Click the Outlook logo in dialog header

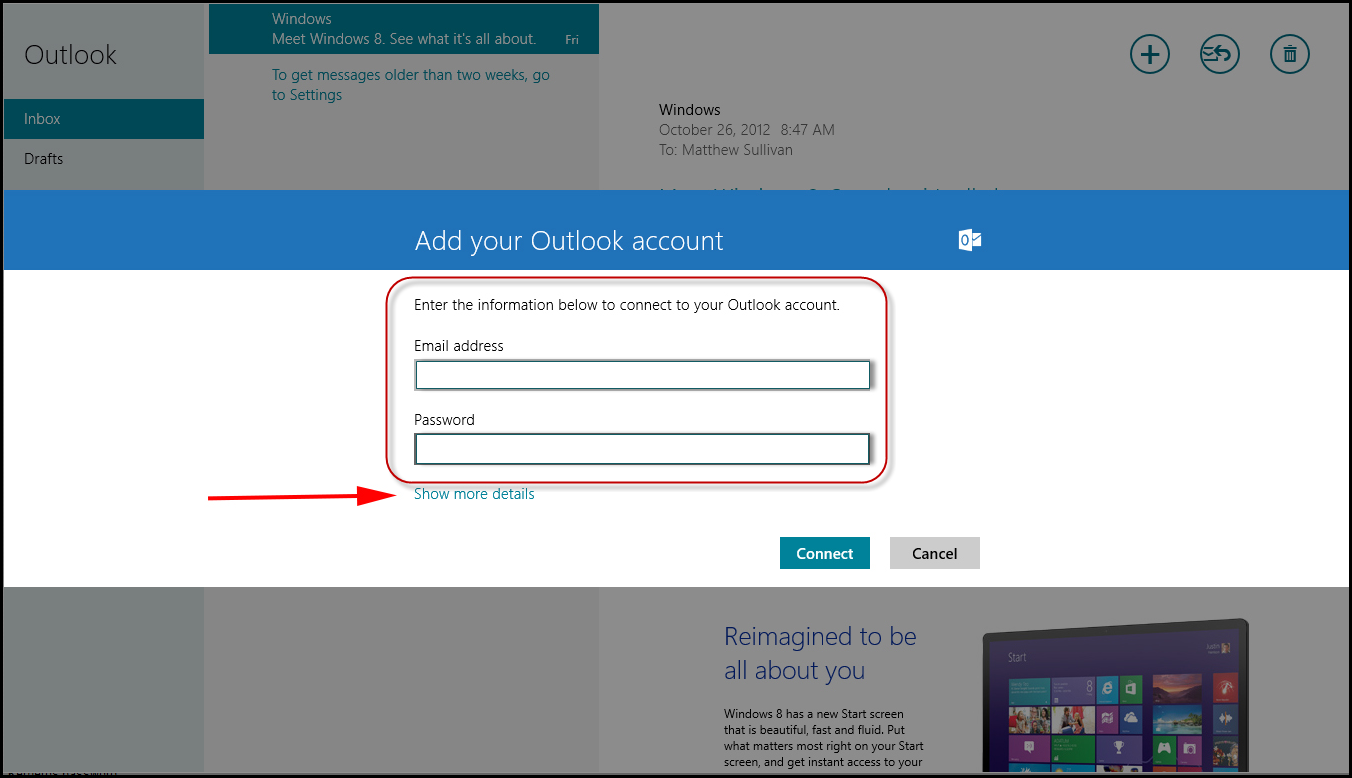coord(969,240)
